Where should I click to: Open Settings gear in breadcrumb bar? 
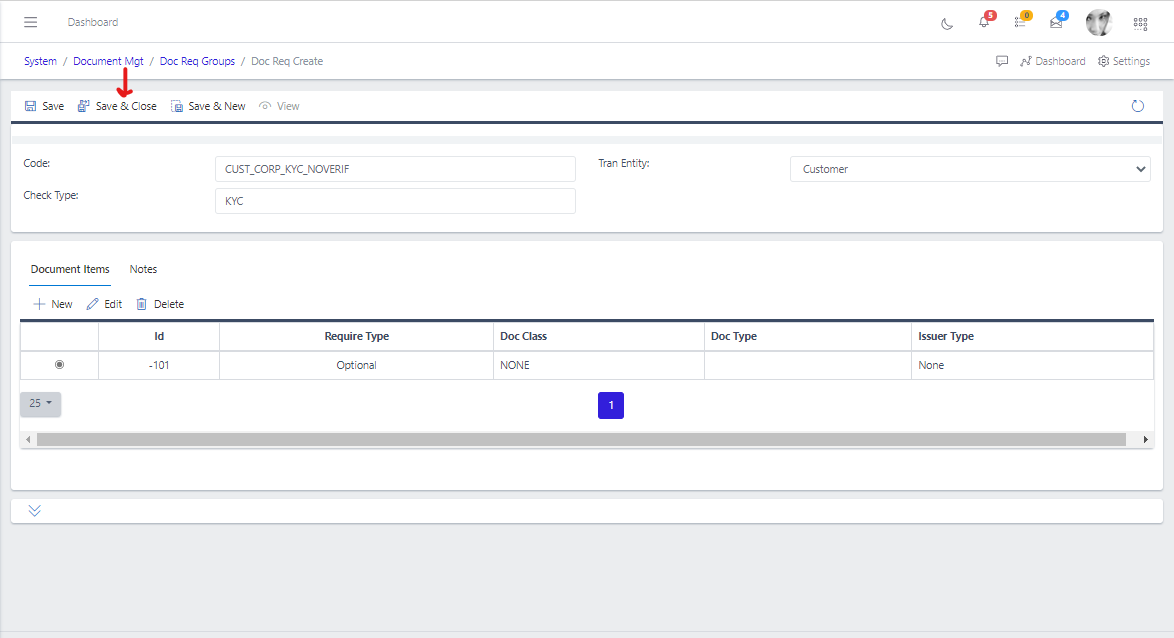coord(1124,61)
